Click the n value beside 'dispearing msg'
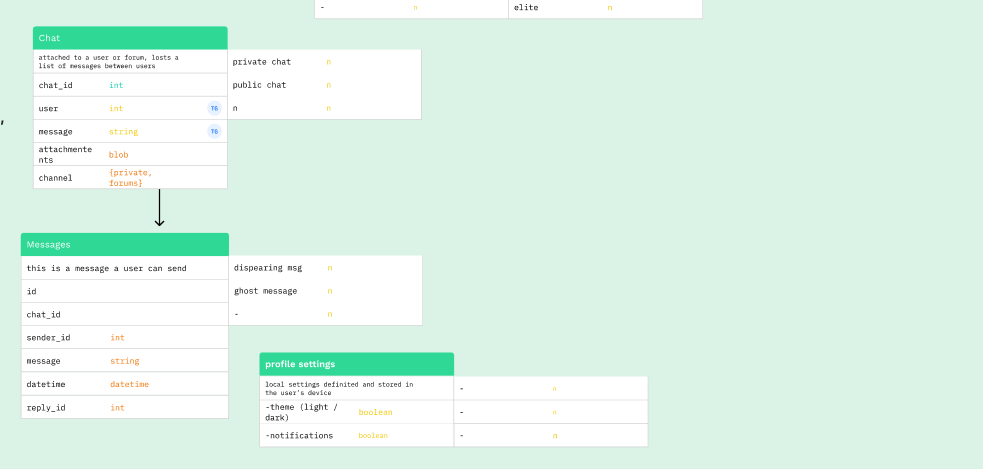 tap(330, 268)
